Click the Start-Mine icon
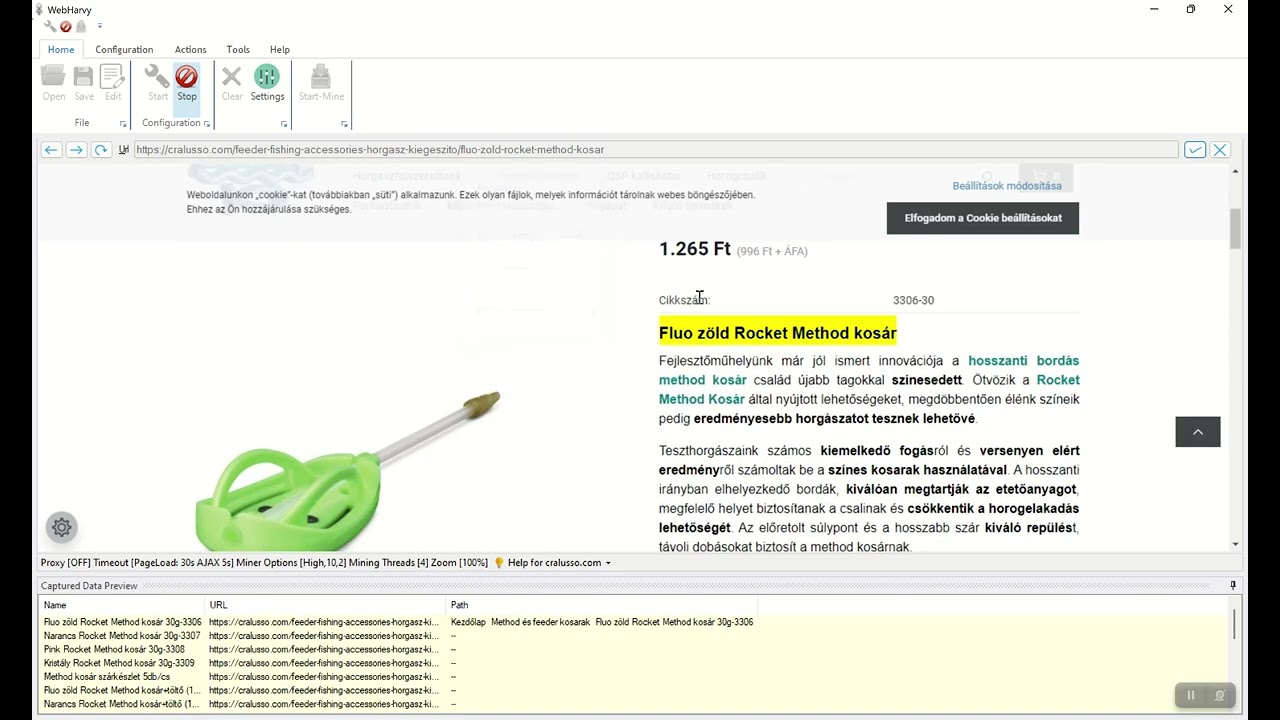1280x720 pixels. click(x=321, y=82)
